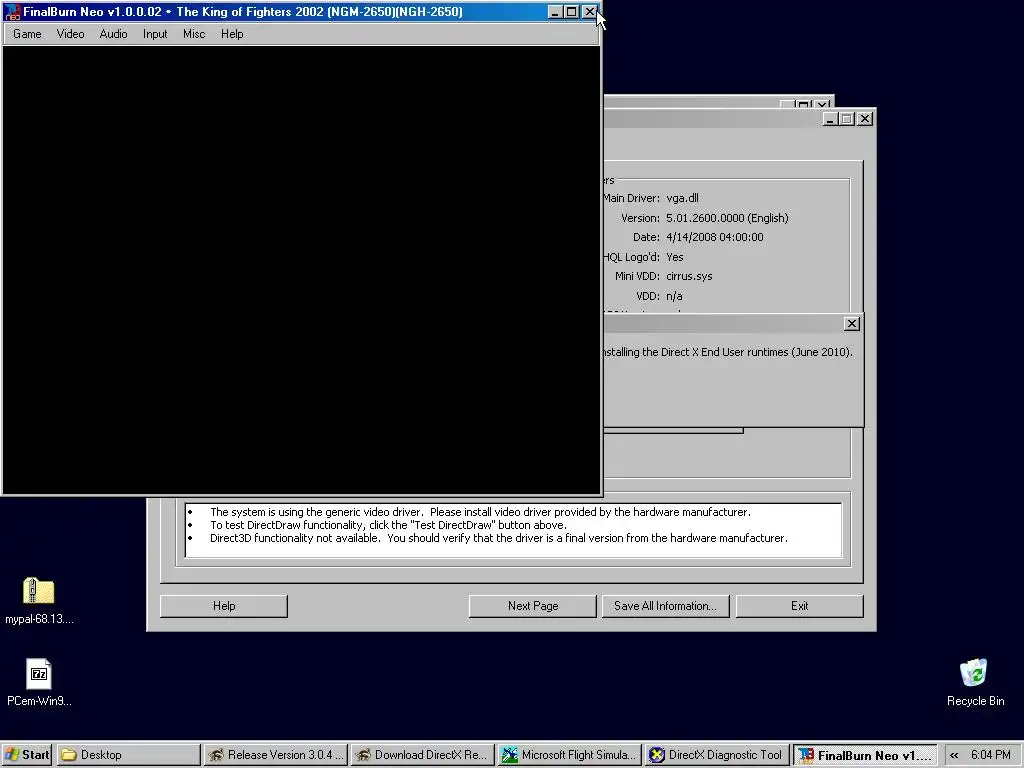Click the Help button in DirectX Diagnostic Tool
Viewport: 1024px width, 768px height.
[x=223, y=606]
